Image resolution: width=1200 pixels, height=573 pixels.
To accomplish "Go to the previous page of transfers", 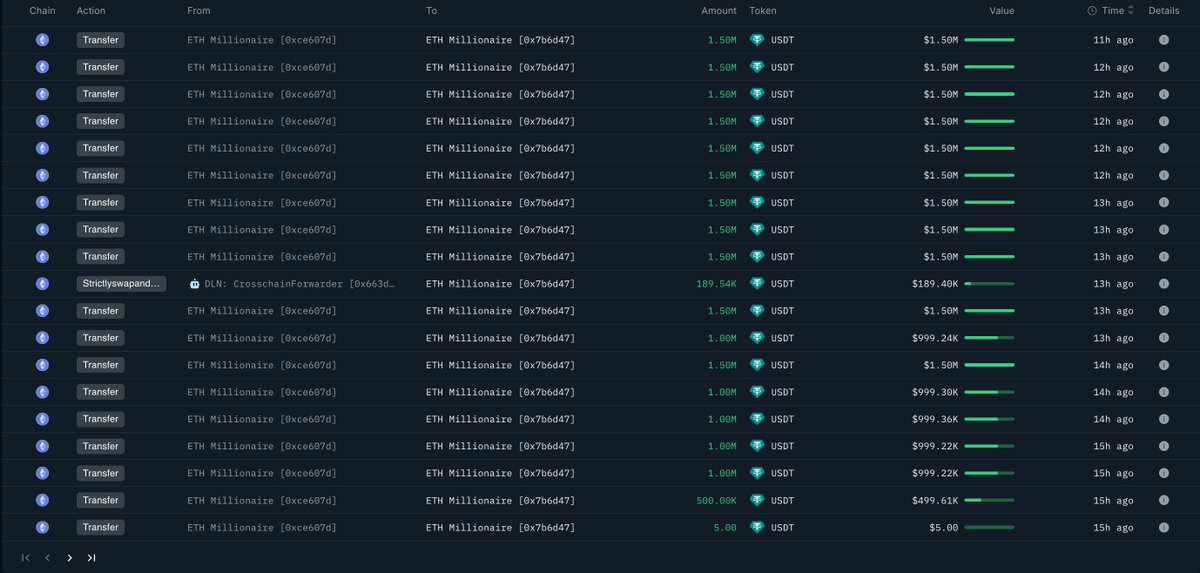I will (47, 558).
